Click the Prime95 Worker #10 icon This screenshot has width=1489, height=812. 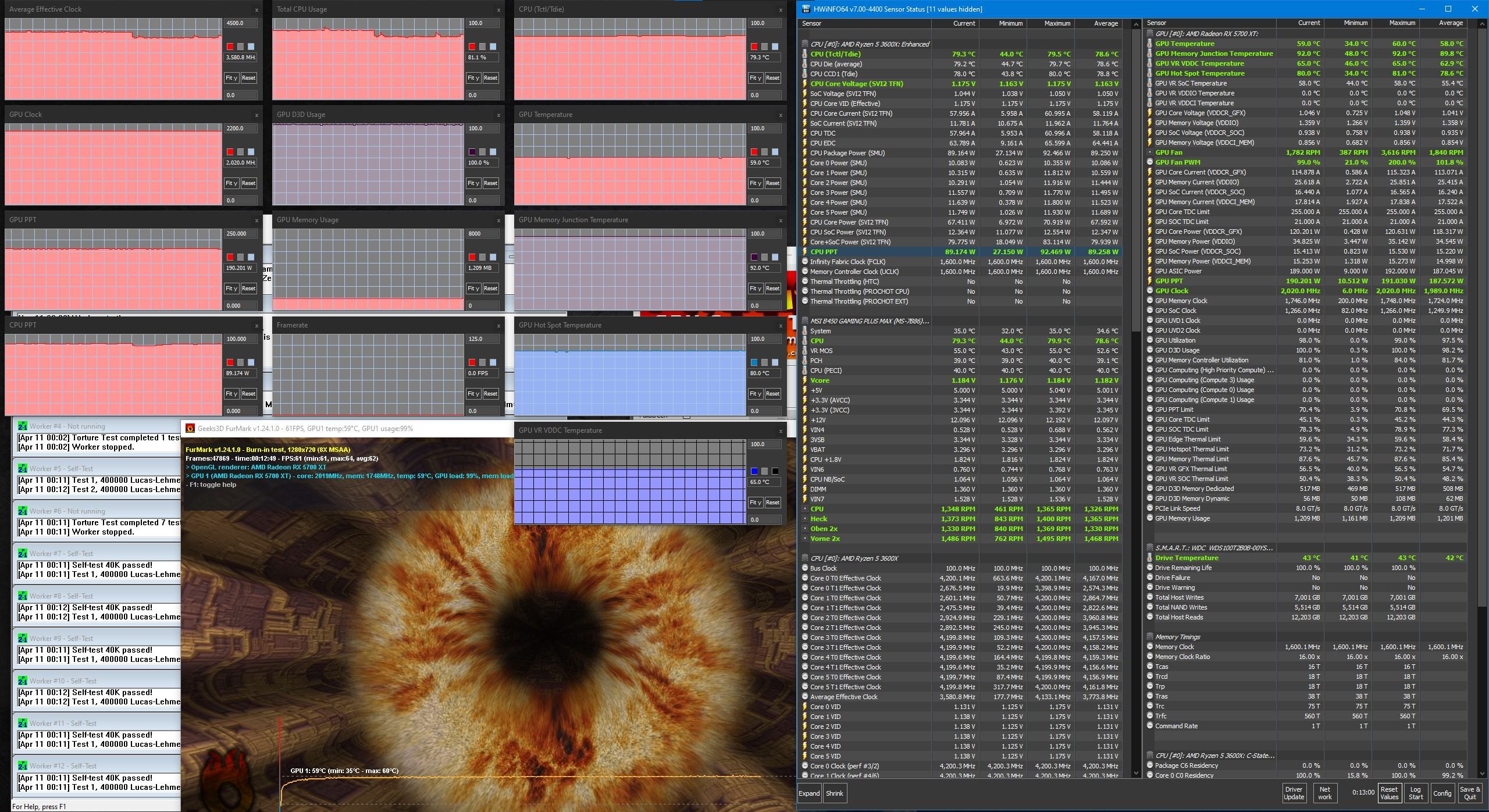(23, 681)
